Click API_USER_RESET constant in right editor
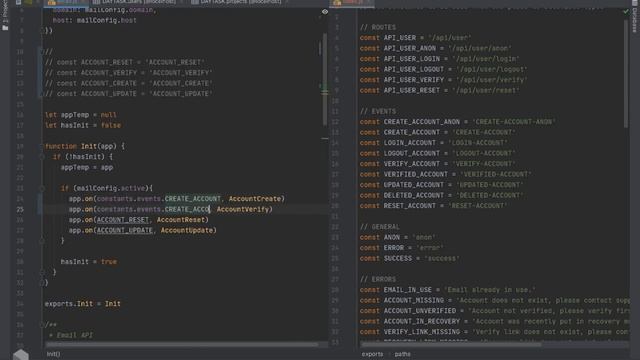640x360 pixels. [411, 90]
